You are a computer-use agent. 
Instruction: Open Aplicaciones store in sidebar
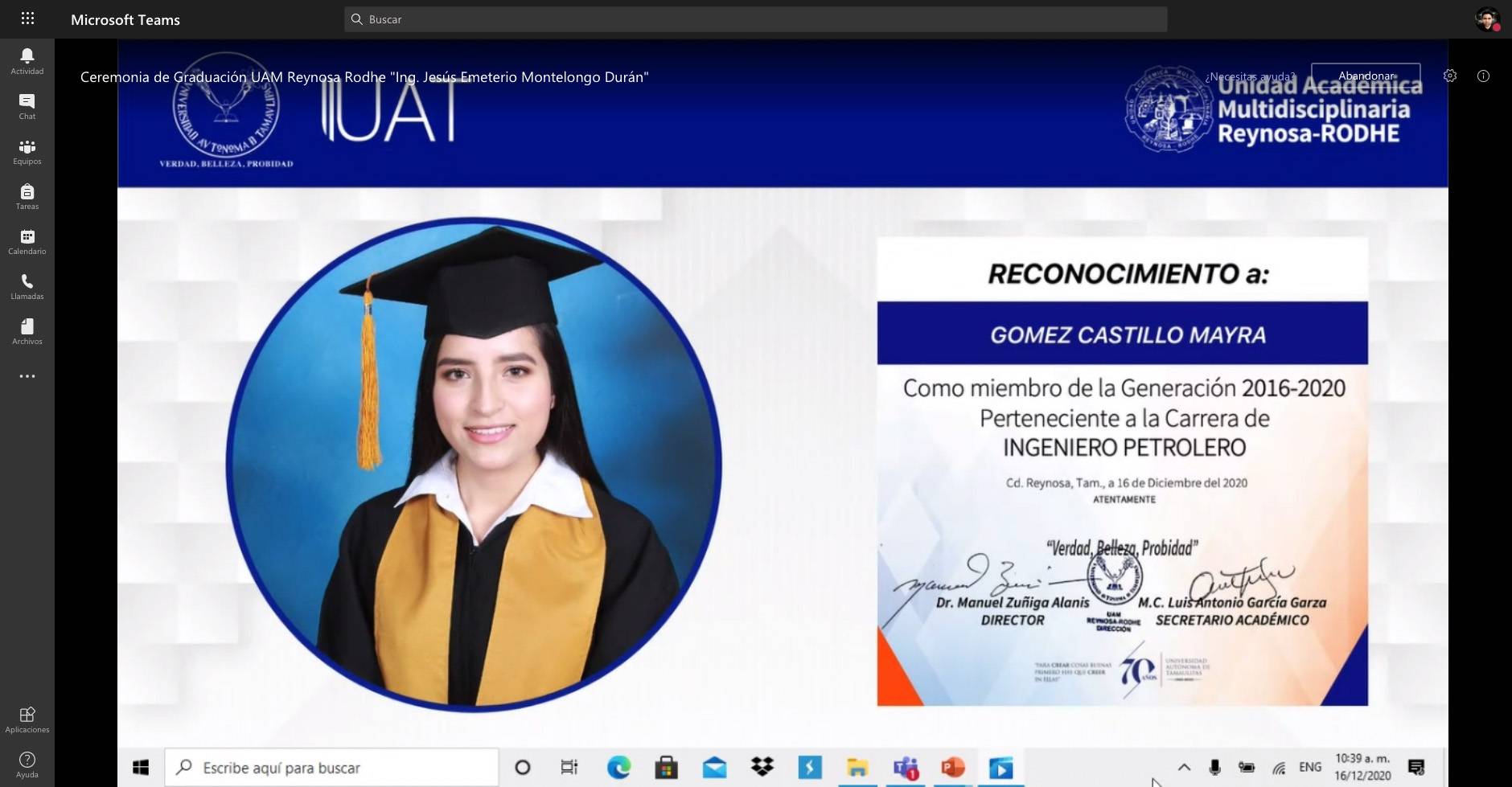pos(27,719)
